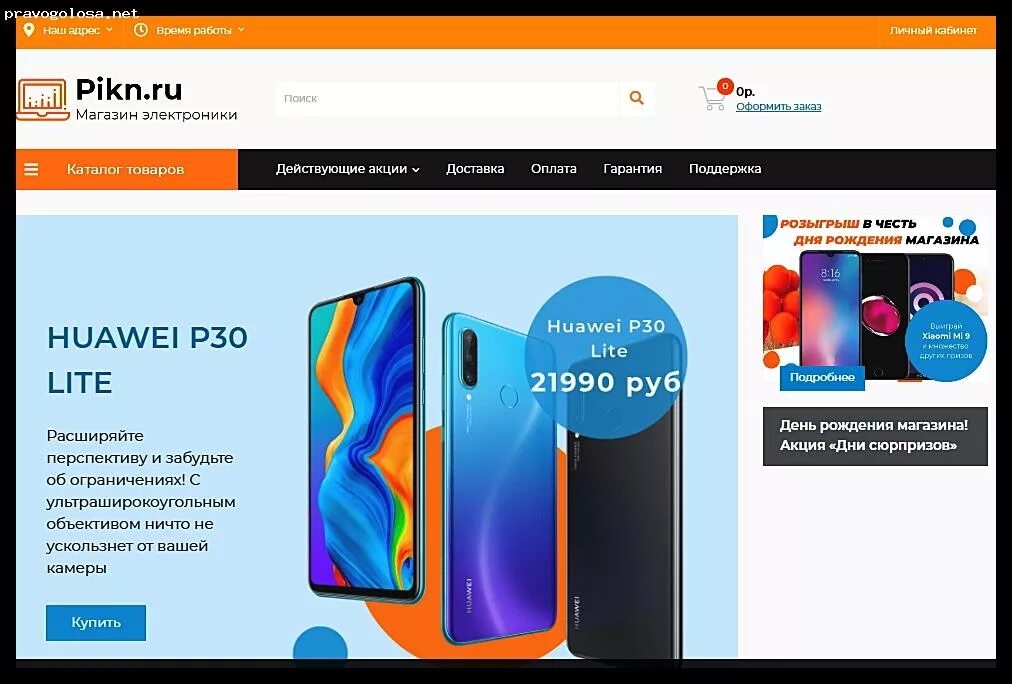
Task: Click the Купить button
Action: (x=96, y=623)
